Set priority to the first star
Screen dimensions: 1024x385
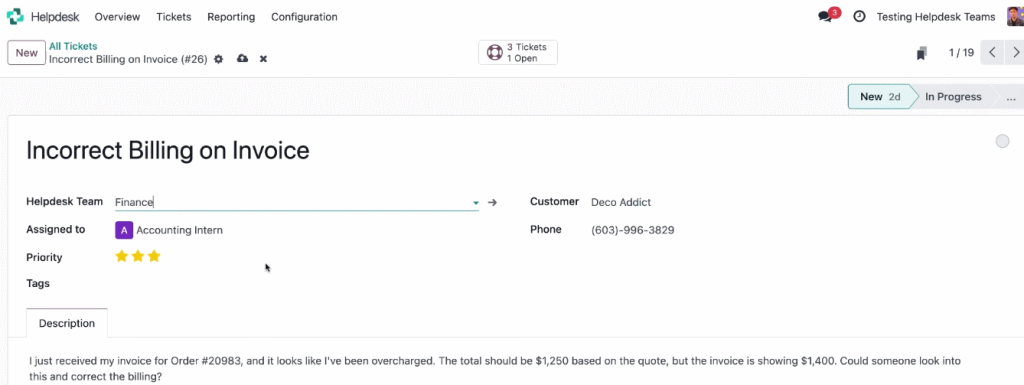click(x=121, y=256)
